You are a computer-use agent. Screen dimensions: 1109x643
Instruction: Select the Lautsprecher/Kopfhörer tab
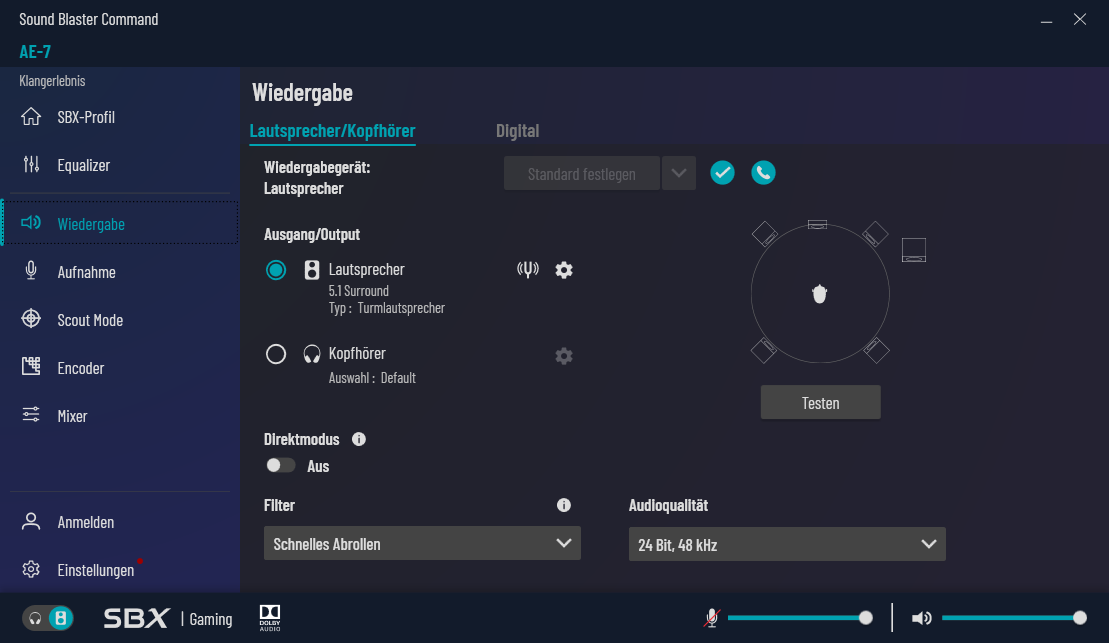pos(332,130)
